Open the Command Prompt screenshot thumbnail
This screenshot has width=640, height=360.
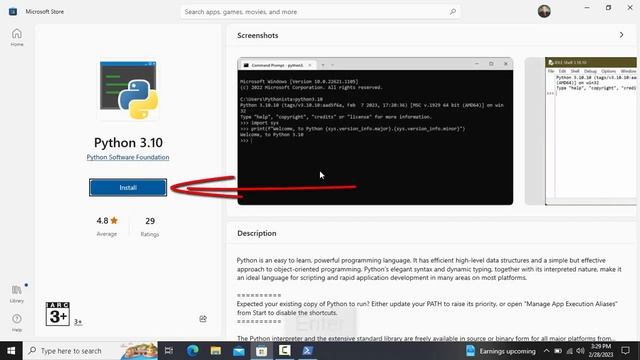375,131
